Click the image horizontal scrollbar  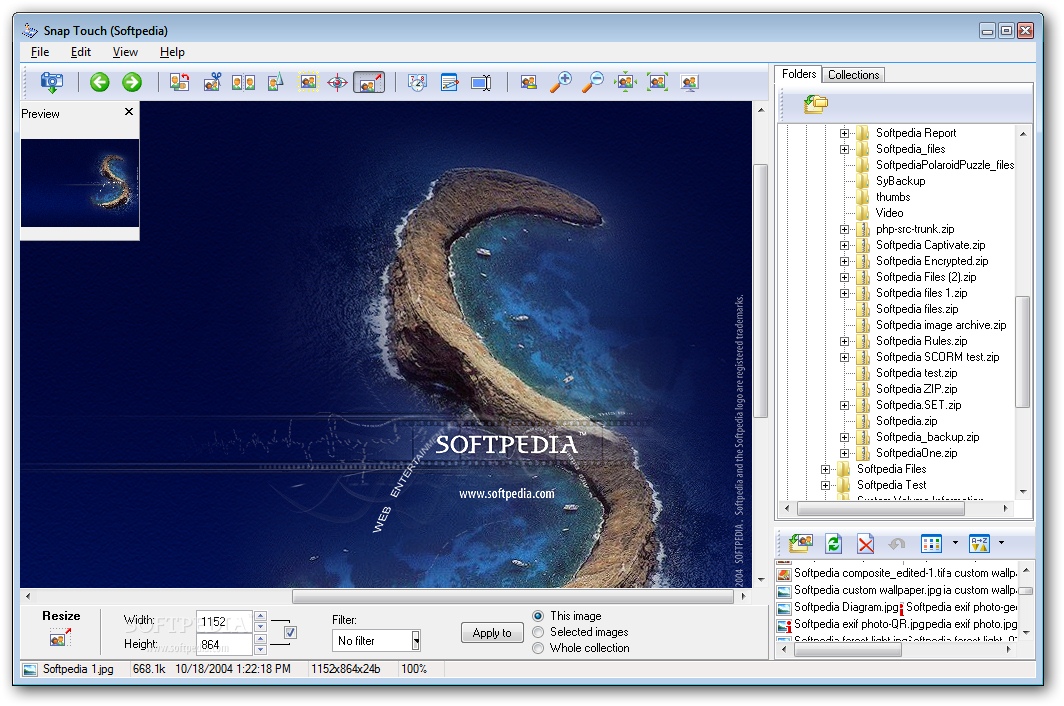(x=513, y=597)
